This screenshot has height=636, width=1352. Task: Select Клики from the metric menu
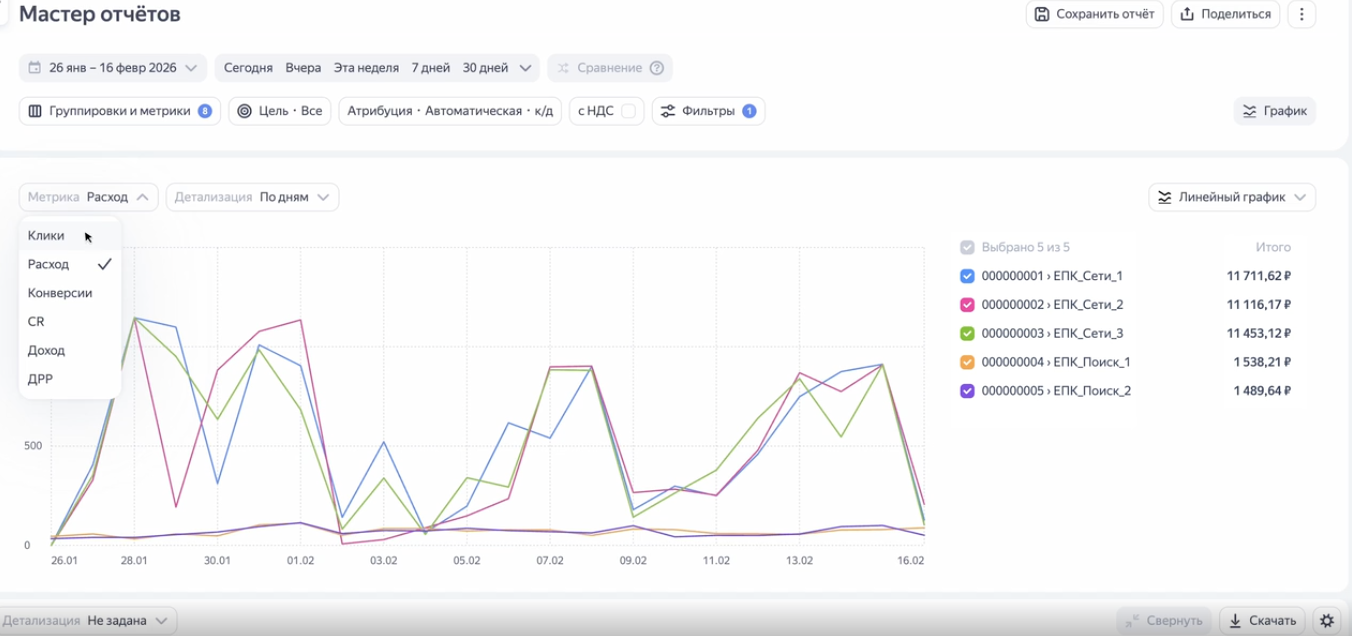click(x=46, y=236)
